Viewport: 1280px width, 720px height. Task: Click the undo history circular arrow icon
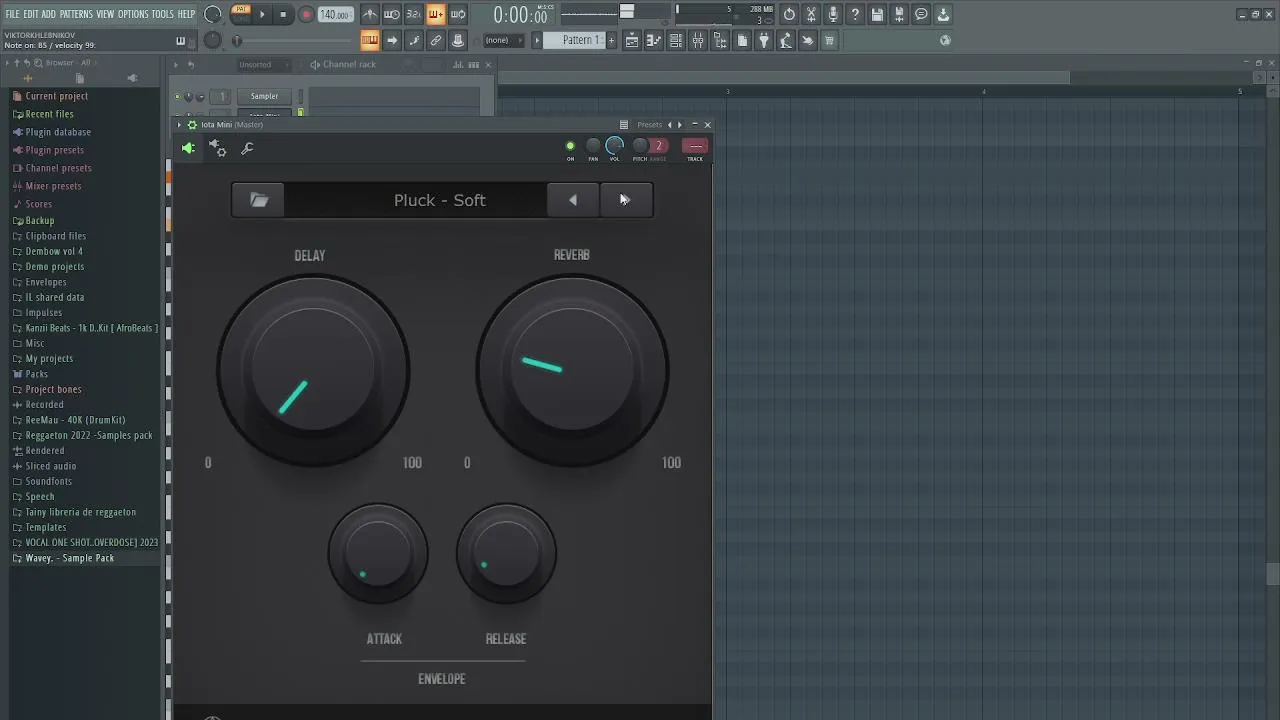789,14
